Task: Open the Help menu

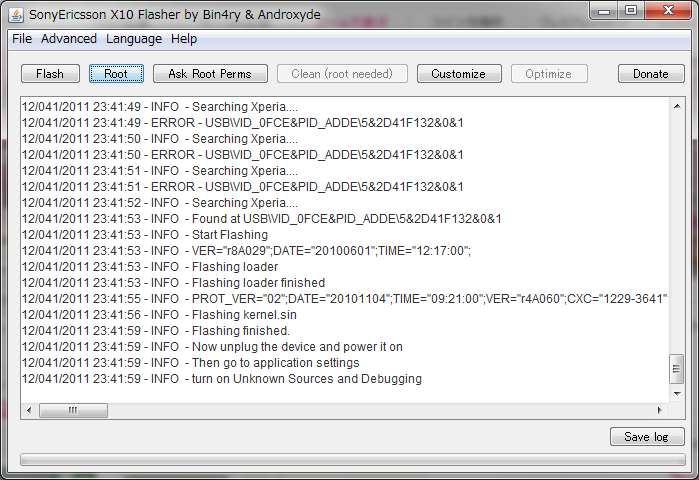Action: click(184, 39)
